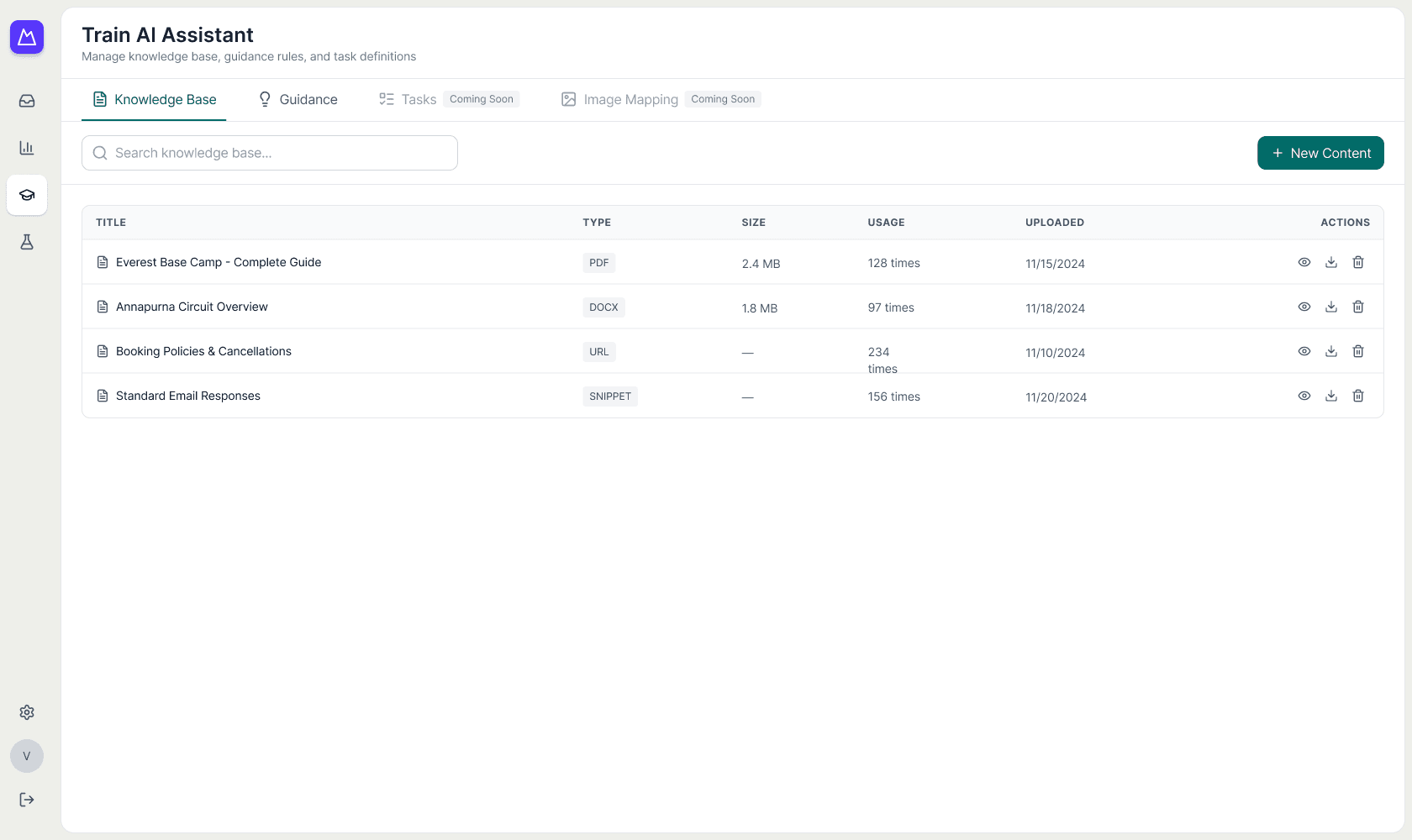Viewport: 1412px width, 840px height.
Task: Delete Standard Email Responses snippet
Action: pyautogui.click(x=1358, y=396)
